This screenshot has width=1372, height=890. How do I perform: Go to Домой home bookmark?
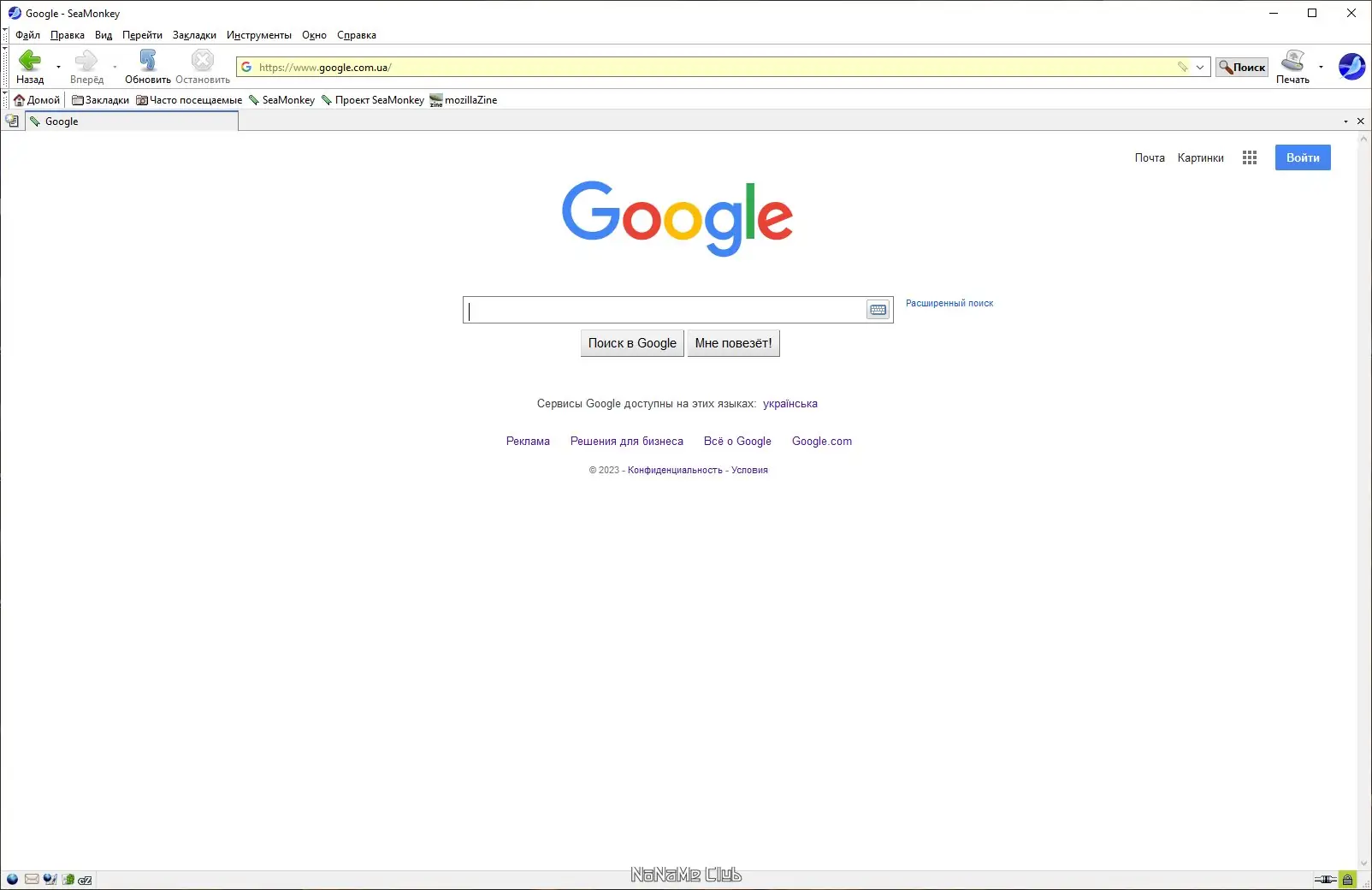click(x=37, y=100)
